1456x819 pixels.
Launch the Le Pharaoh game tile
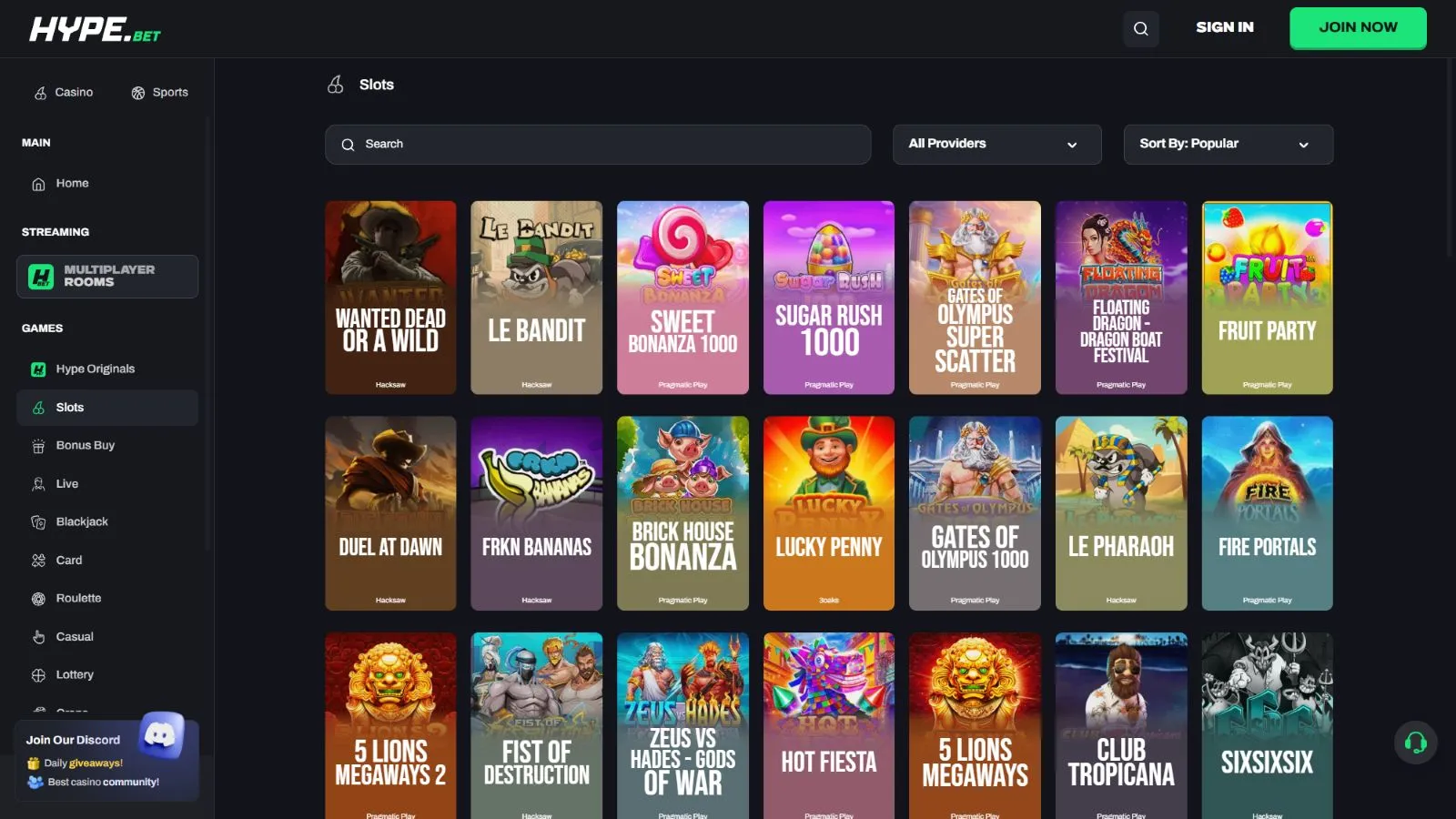coord(1121,513)
